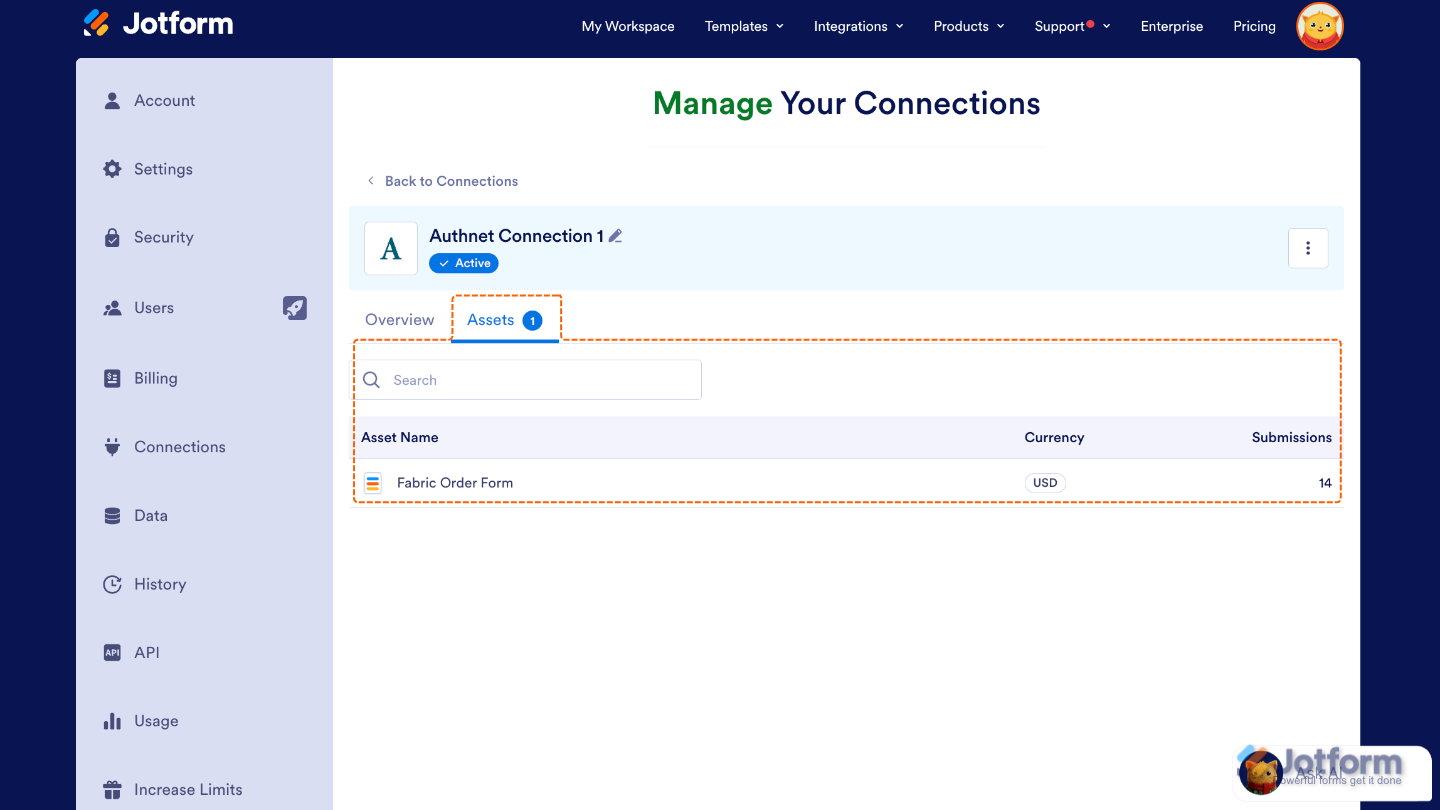Open Security in the sidebar
Screen dimensions: 1440x810
tap(163, 237)
